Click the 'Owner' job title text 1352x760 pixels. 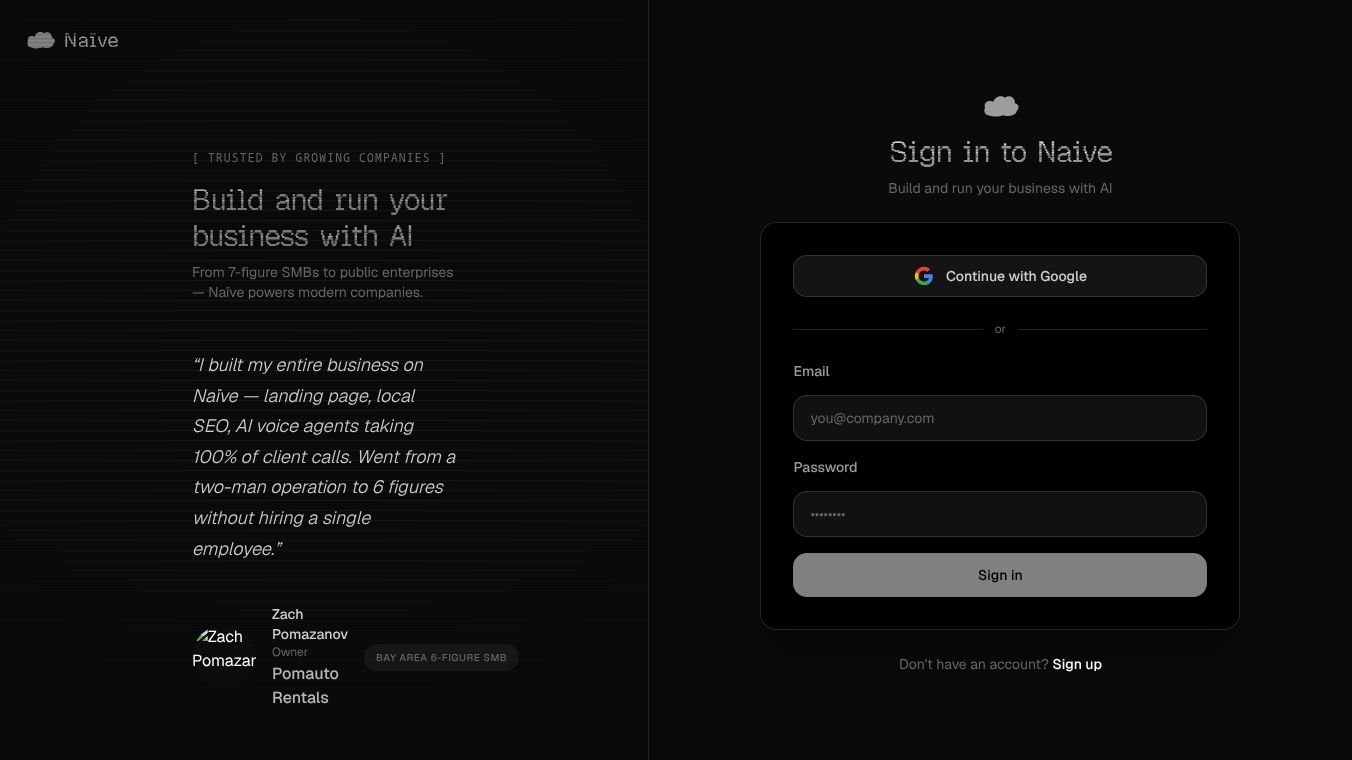pos(290,652)
